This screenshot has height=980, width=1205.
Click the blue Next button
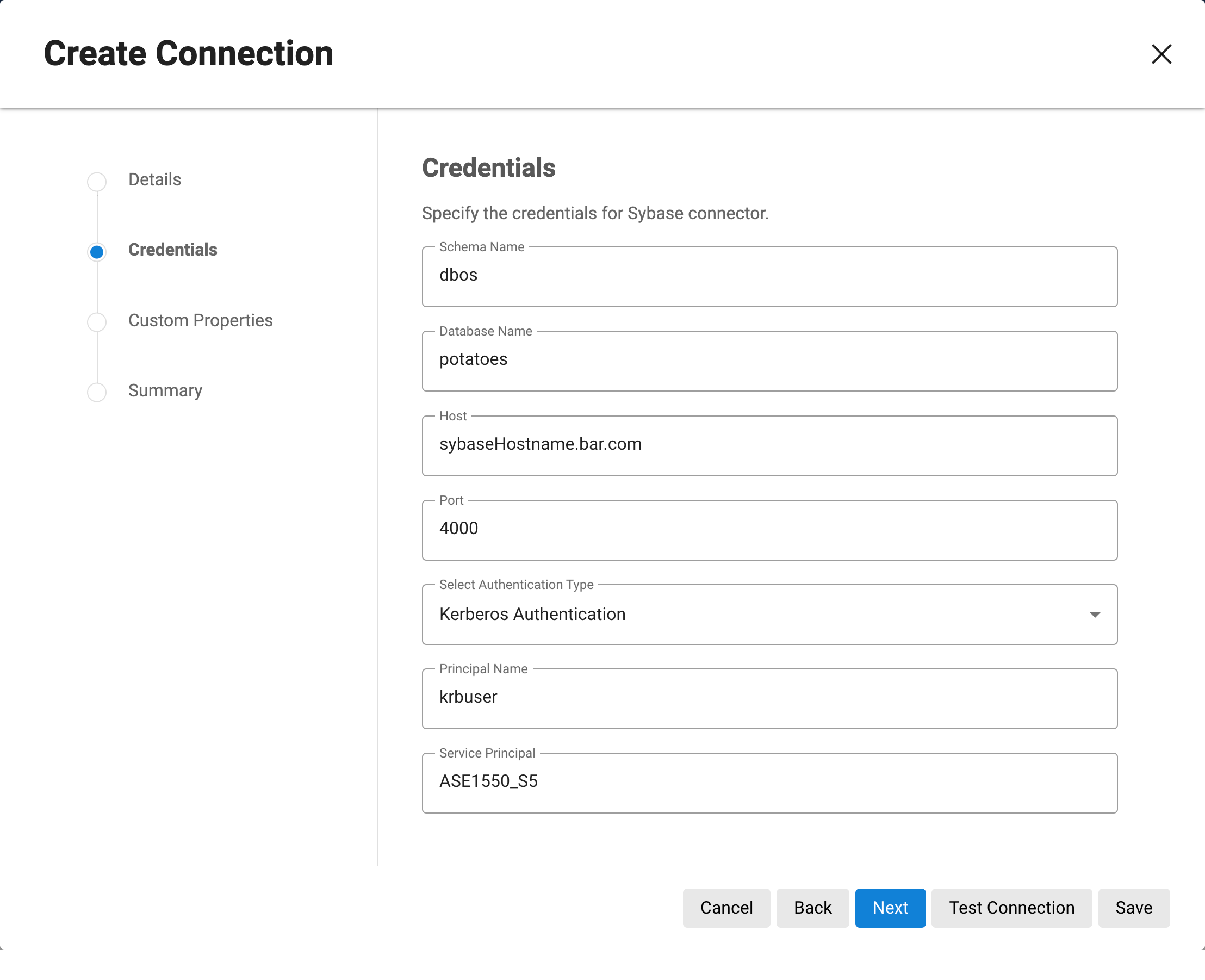[x=890, y=908]
